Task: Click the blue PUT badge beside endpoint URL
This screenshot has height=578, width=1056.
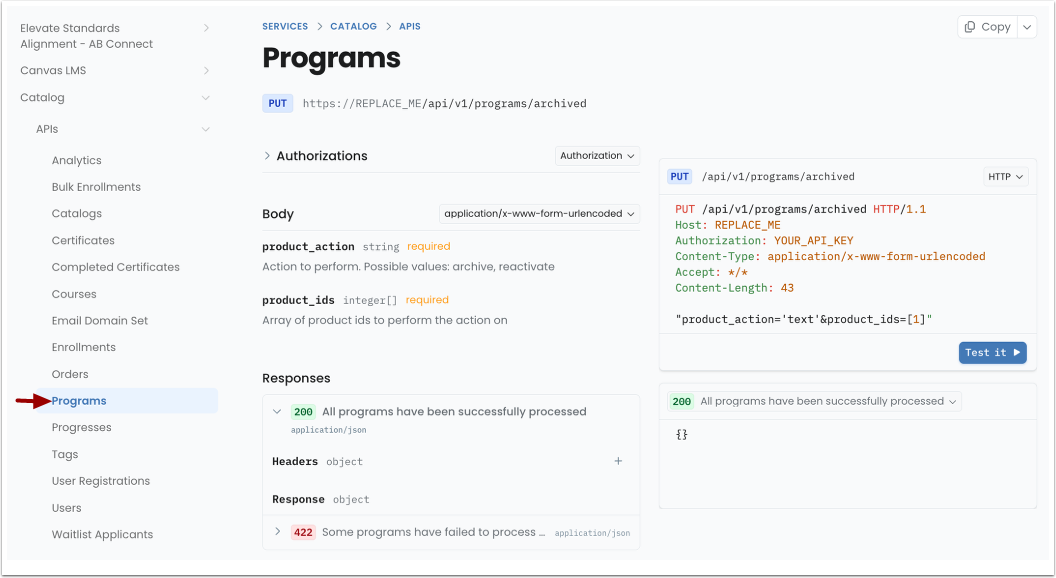Action: [x=277, y=104]
